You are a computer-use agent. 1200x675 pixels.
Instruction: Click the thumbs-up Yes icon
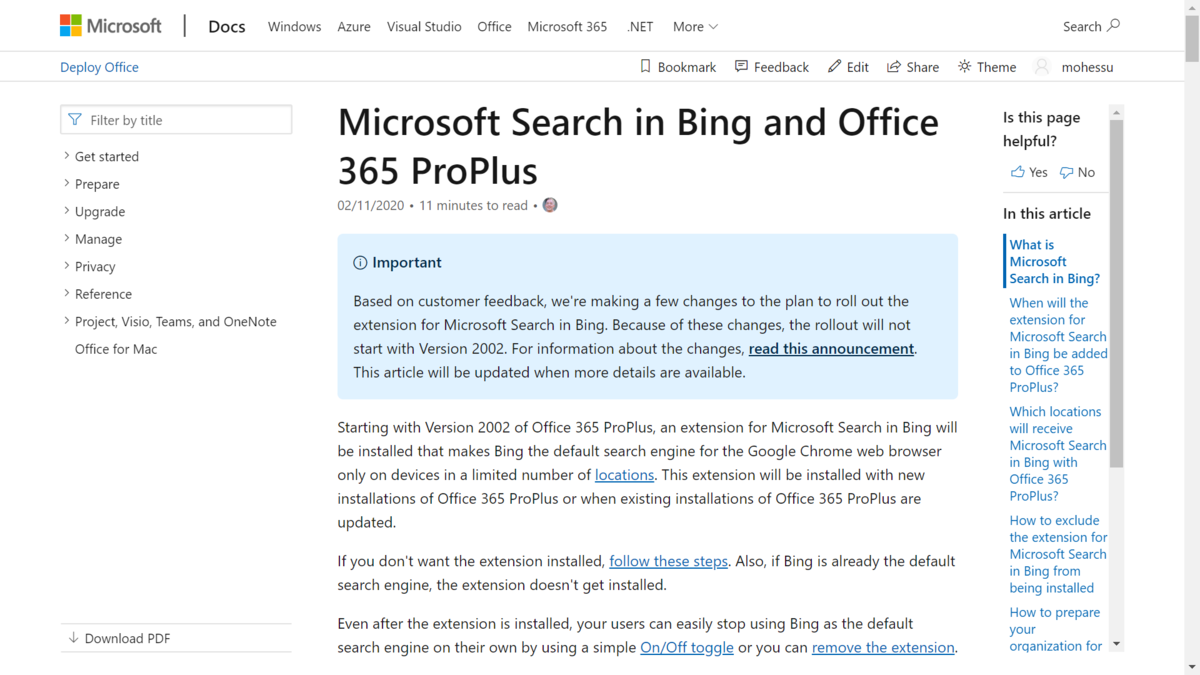click(x=1018, y=172)
